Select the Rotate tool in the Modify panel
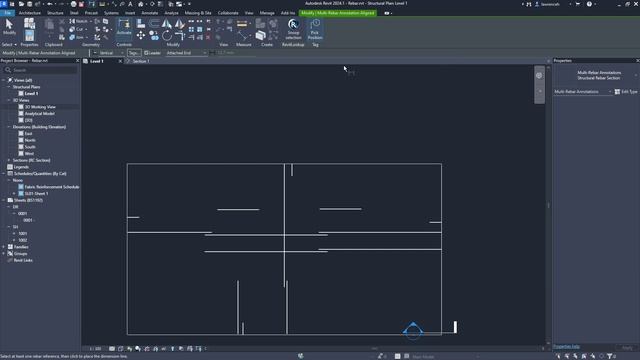 [167, 36]
